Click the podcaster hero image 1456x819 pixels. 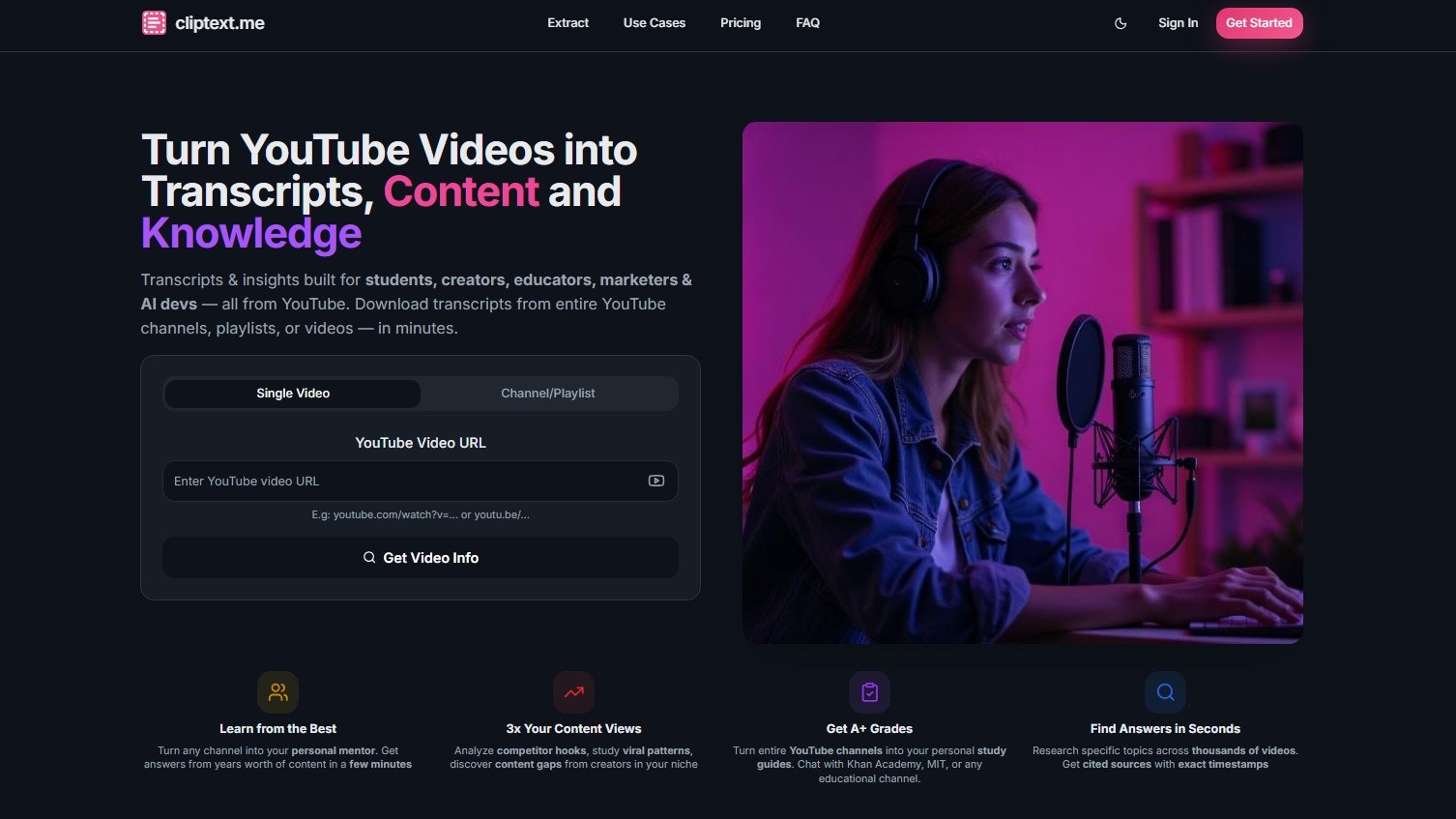tap(1022, 382)
